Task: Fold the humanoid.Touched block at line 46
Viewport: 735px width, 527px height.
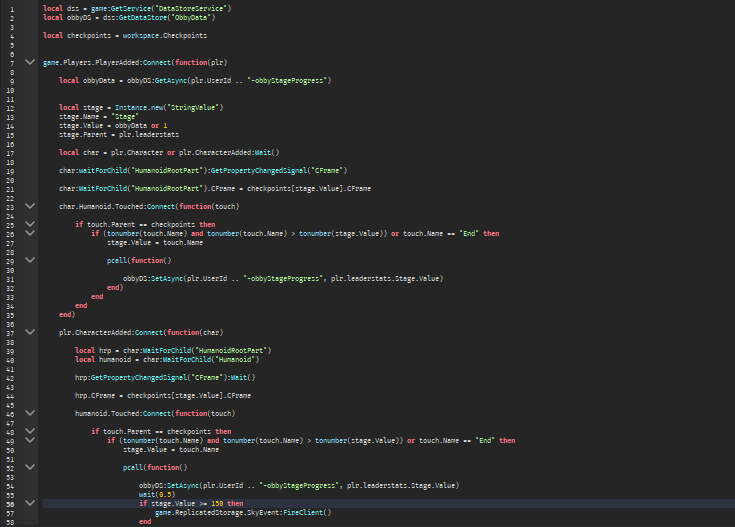Action: click(30, 413)
